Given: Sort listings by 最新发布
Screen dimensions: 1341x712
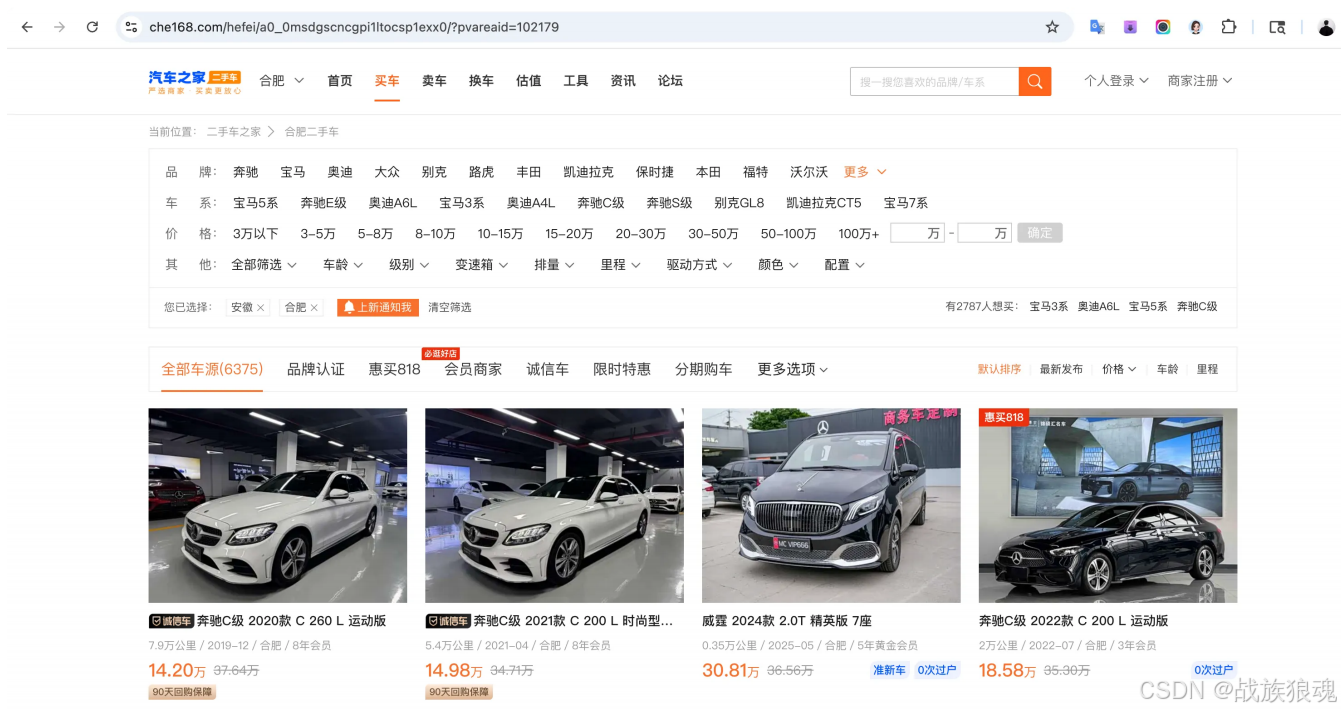Looking at the screenshot, I should click(x=1061, y=369).
